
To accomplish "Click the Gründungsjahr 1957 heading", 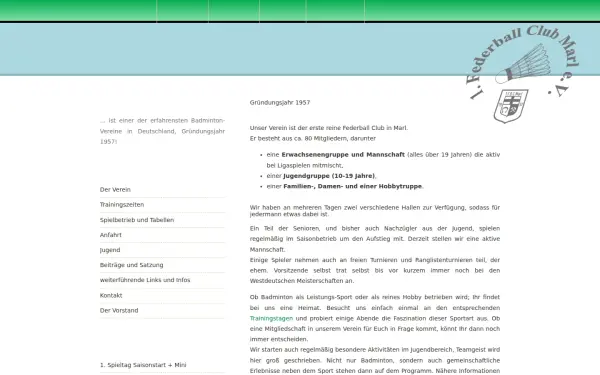I will pyautogui.click(x=280, y=103).
